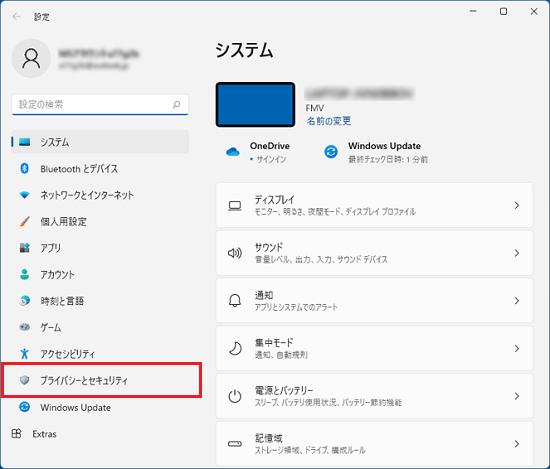550x469 pixels.
Task: Click the アカウント person icon
Action: [25, 274]
